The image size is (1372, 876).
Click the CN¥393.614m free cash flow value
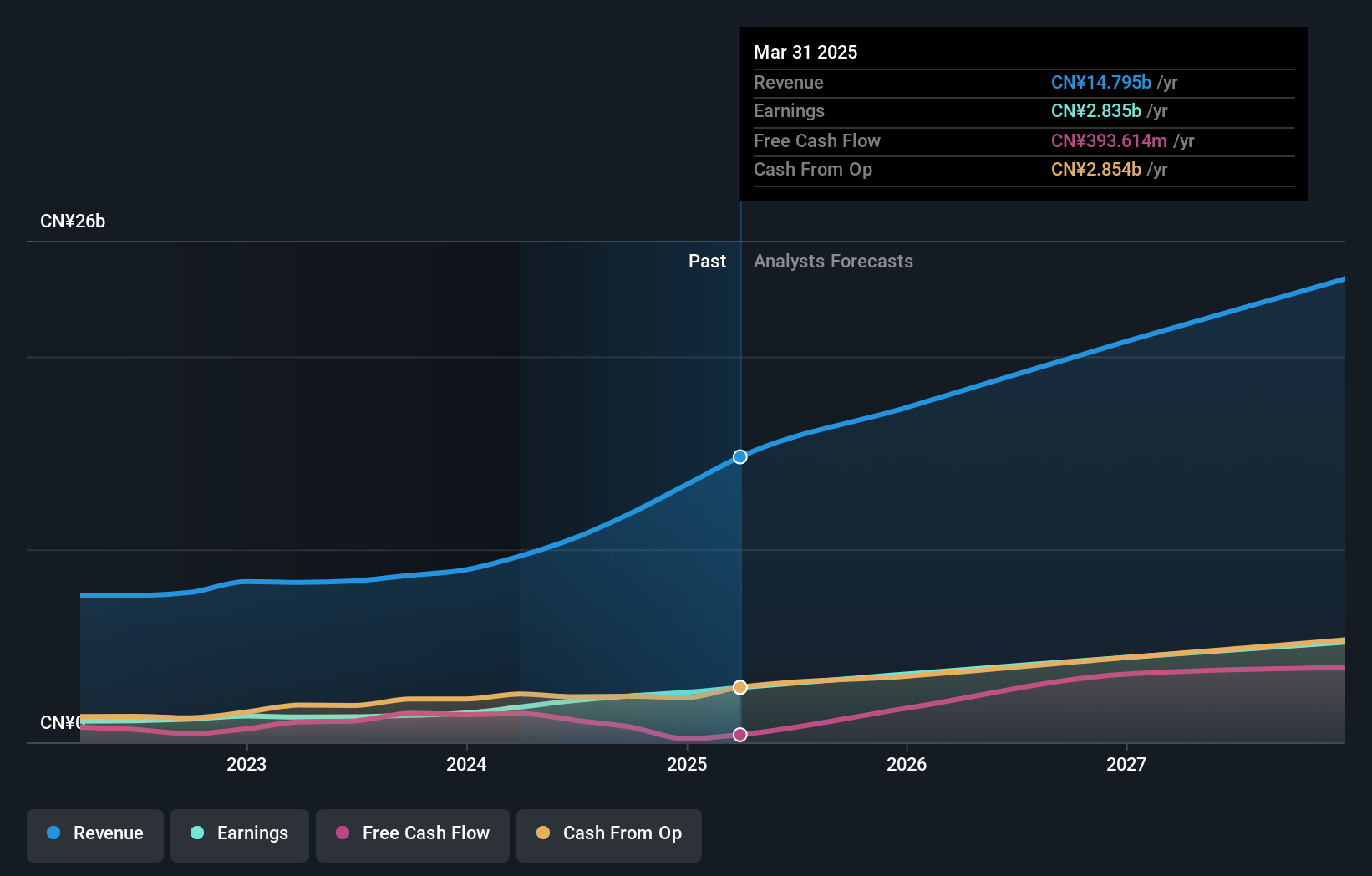[x=1109, y=140]
